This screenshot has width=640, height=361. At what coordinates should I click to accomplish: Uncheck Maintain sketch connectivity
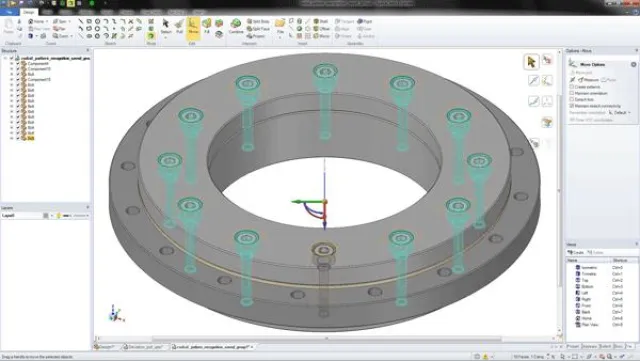tap(572, 106)
